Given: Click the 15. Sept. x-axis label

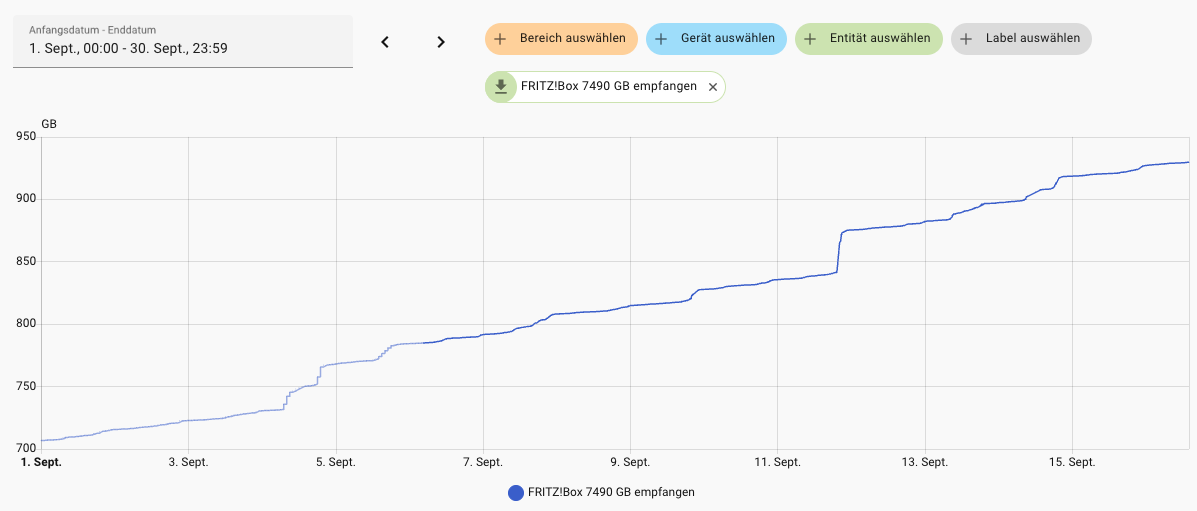Looking at the screenshot, I should pos(1072,462).
